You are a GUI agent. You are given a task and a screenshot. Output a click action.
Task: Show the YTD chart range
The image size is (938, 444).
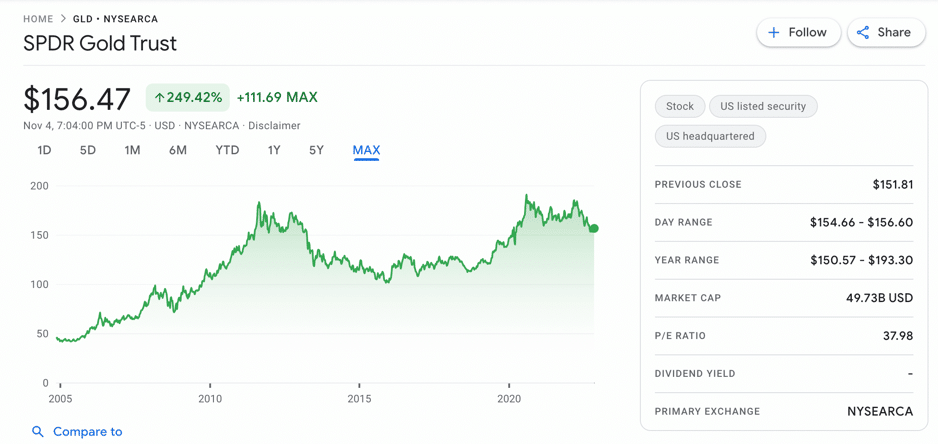click(227, 150)
